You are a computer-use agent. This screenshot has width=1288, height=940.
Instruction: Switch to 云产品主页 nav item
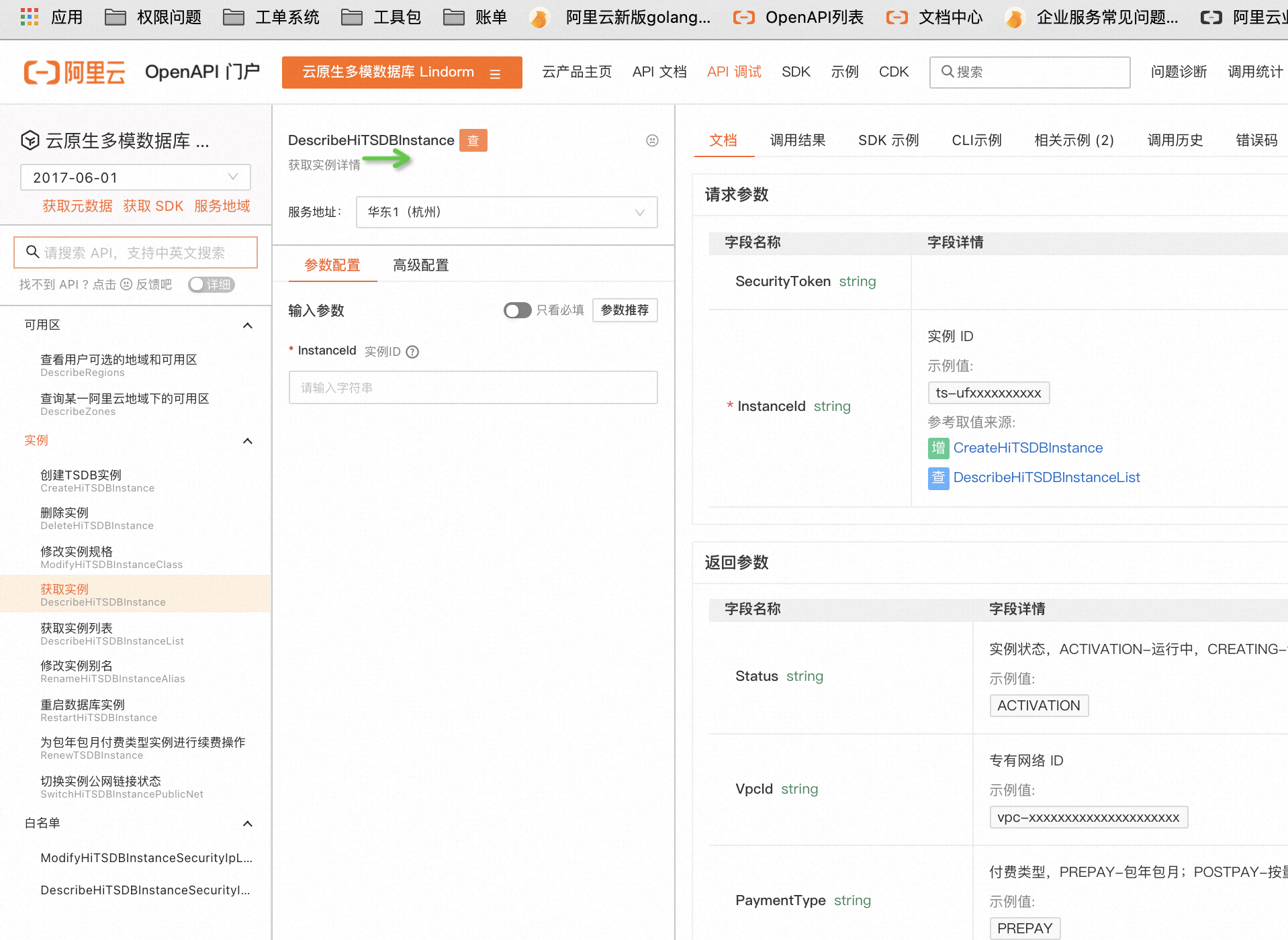[x=577, y=72]
